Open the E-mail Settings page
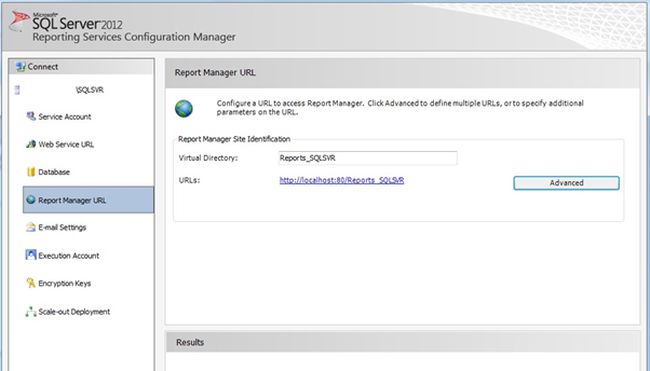Viewport: 650px width, 371px height. click(62, 228)
